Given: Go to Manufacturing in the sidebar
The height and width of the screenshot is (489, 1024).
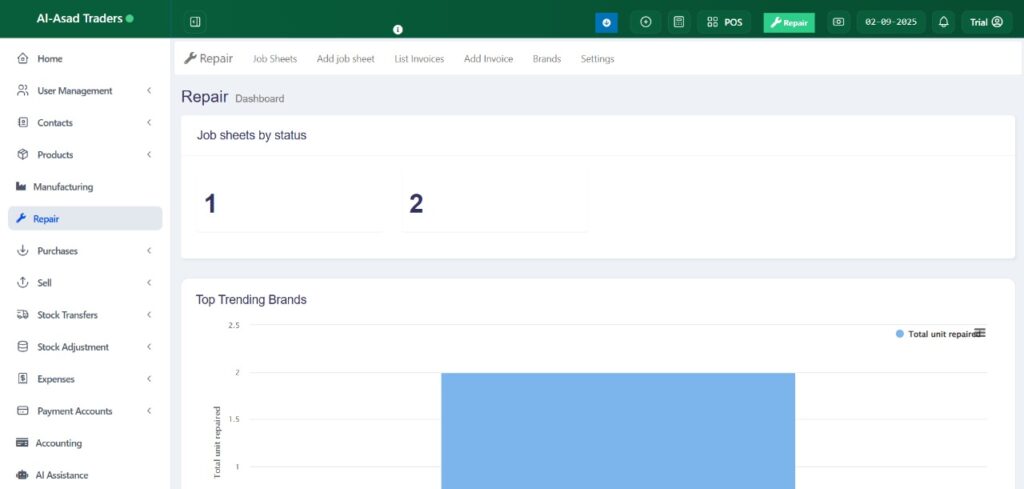Looking at the screenshot, I should (62, 187).
